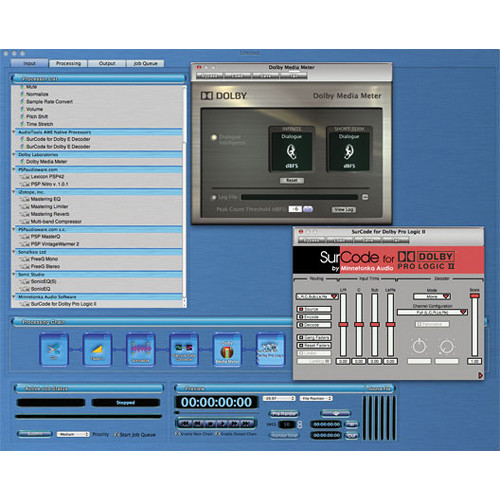The image size is (500, 500).
Task: Collapse the Minnetonka Audio Software group
Action: pos(14,297)
